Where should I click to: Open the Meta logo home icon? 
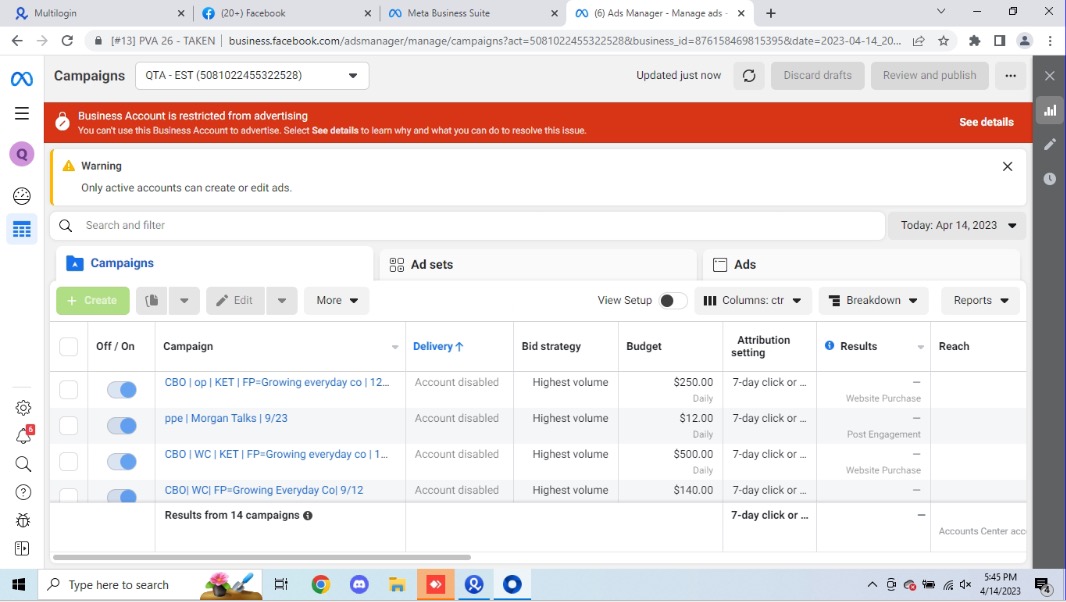point(22,79)
